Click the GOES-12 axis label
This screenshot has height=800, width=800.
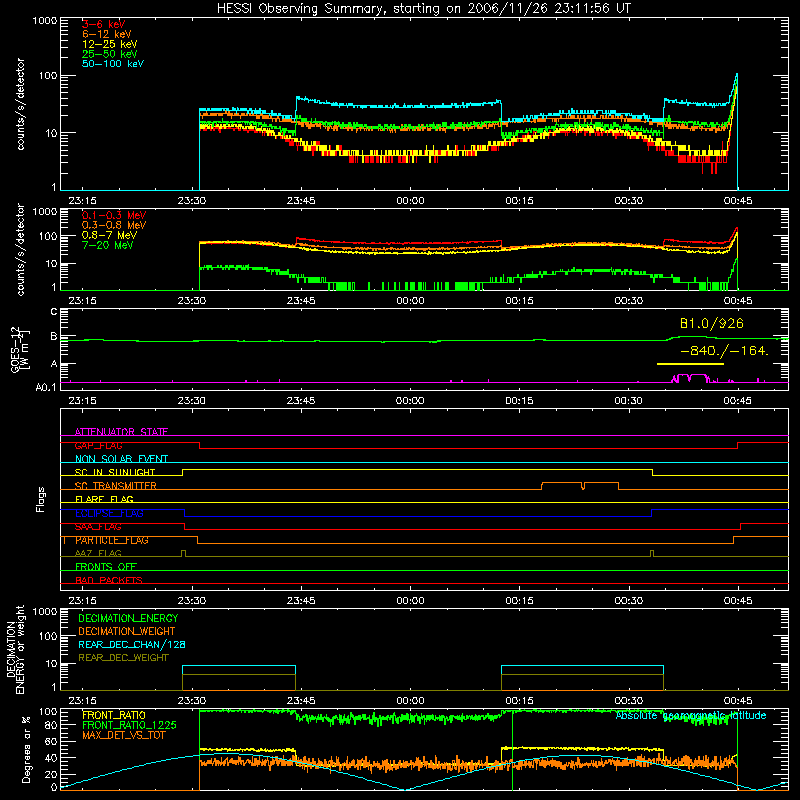19,349
